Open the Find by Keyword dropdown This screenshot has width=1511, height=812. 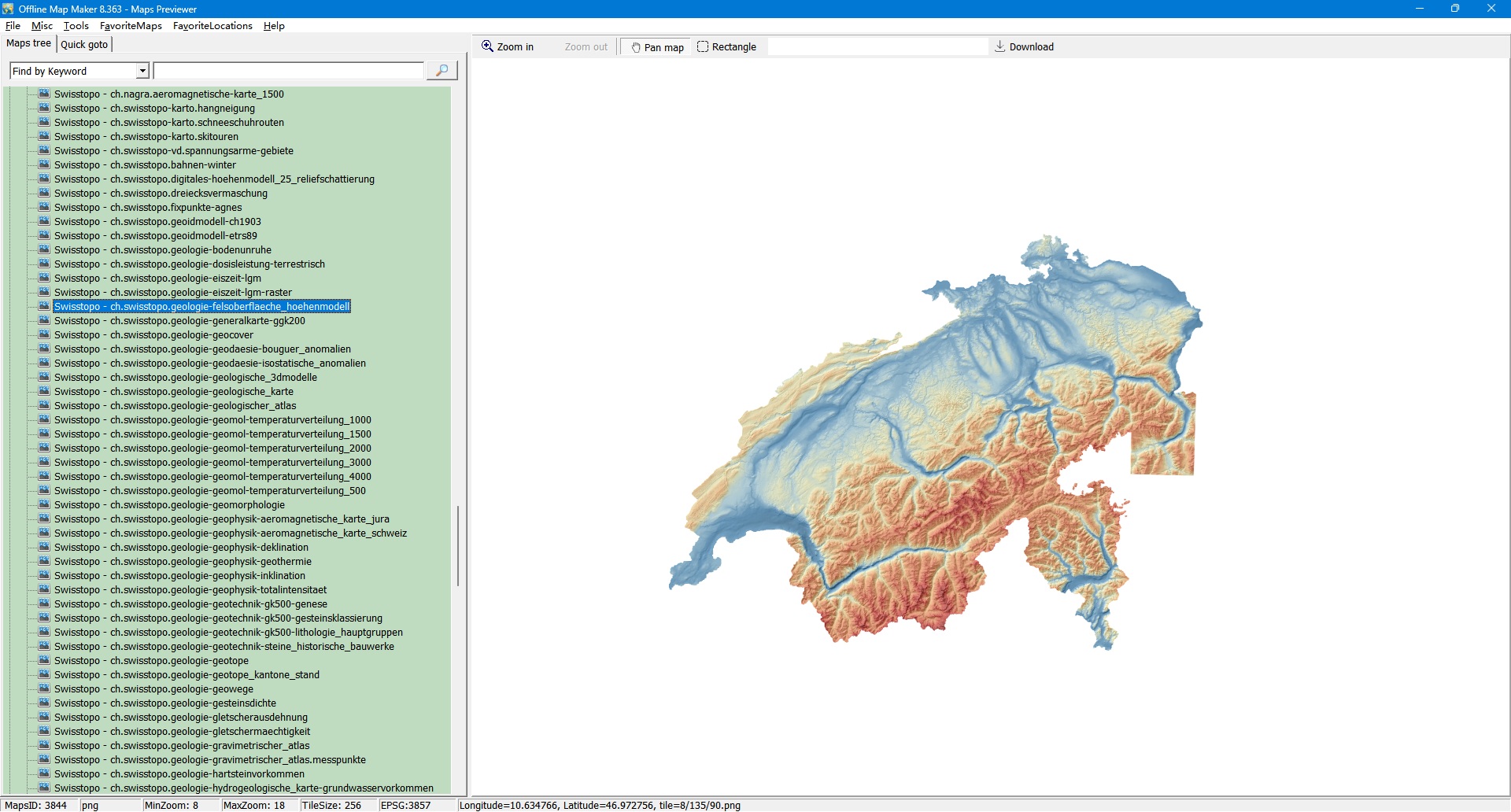click(142, 71)
